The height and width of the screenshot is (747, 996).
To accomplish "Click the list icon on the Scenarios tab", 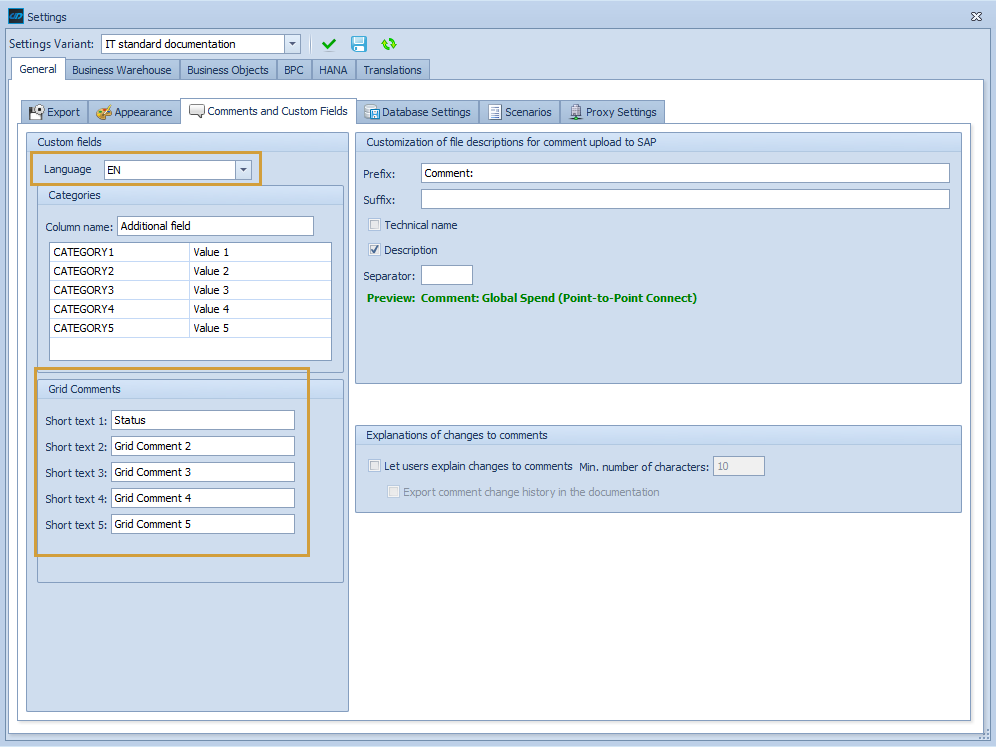I will tap(493, 112).
